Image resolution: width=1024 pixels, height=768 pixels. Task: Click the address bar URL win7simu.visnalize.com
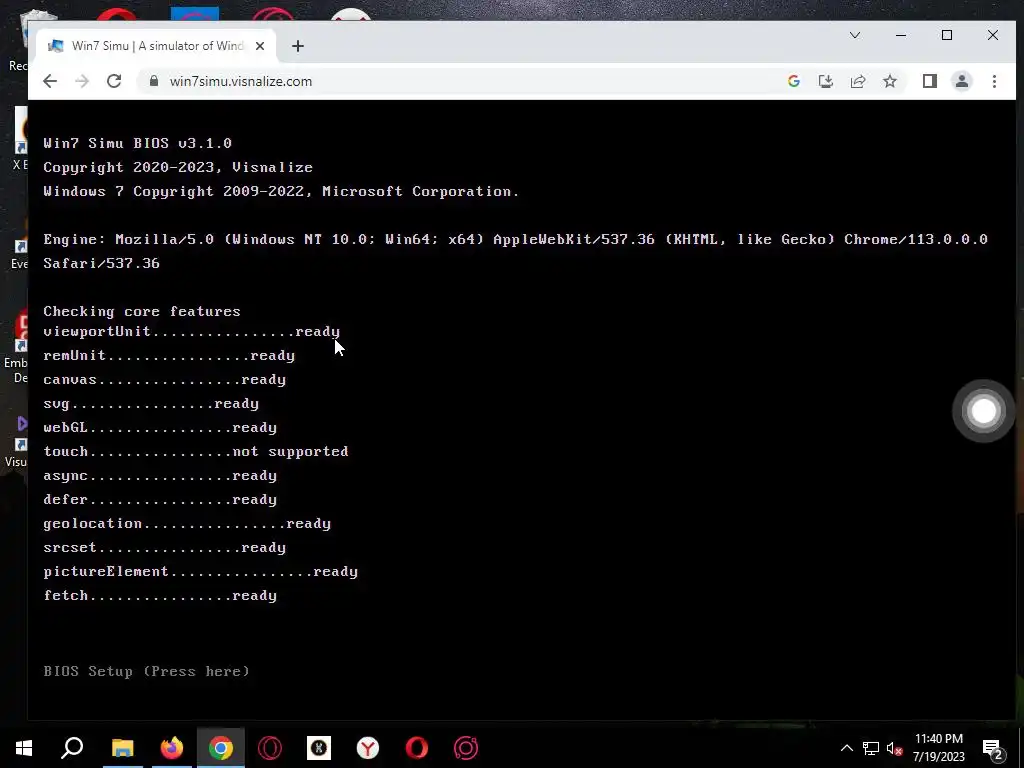(241, 81)
